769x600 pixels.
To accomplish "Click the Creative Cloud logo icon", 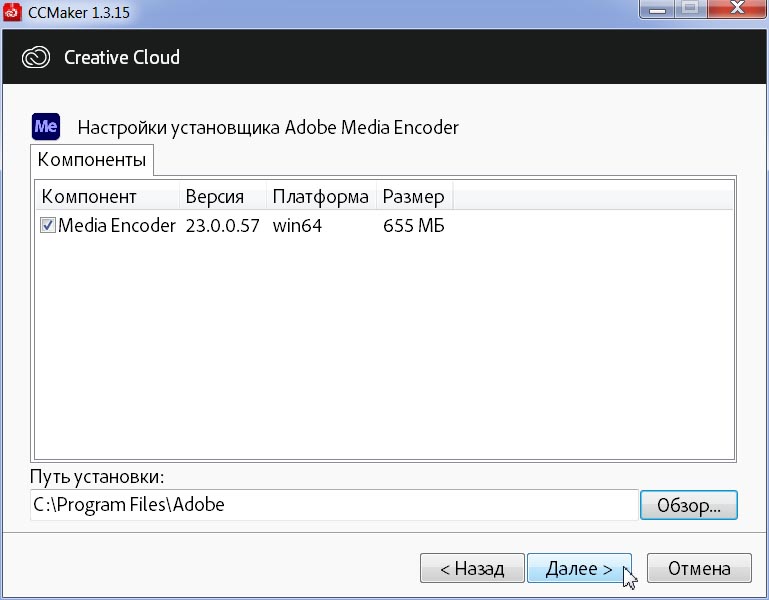I will [x=36, y=57].
